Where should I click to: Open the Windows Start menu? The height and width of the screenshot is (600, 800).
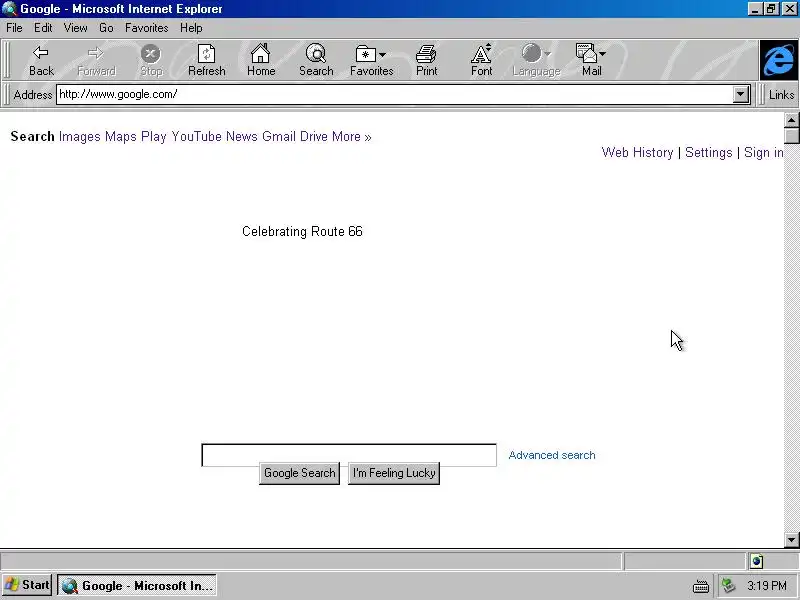click(x=27, y=585)
